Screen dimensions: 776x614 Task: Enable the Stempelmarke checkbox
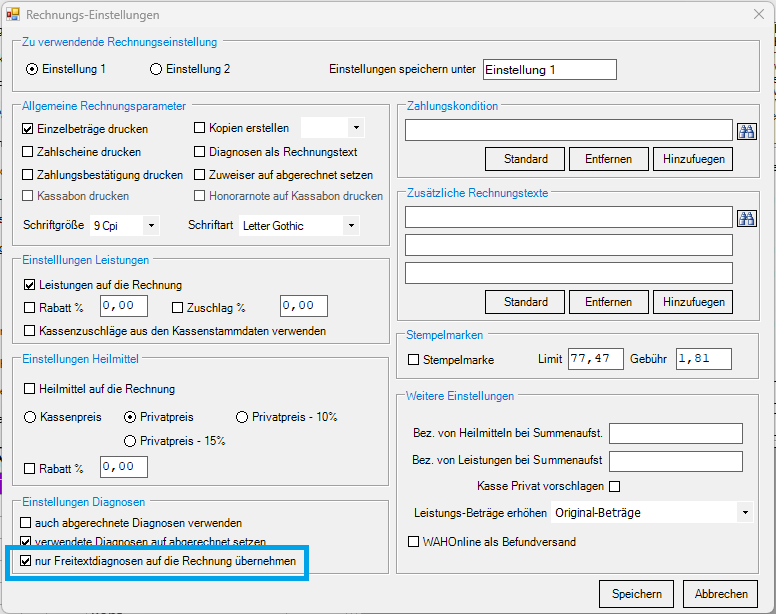pos(414,359)
